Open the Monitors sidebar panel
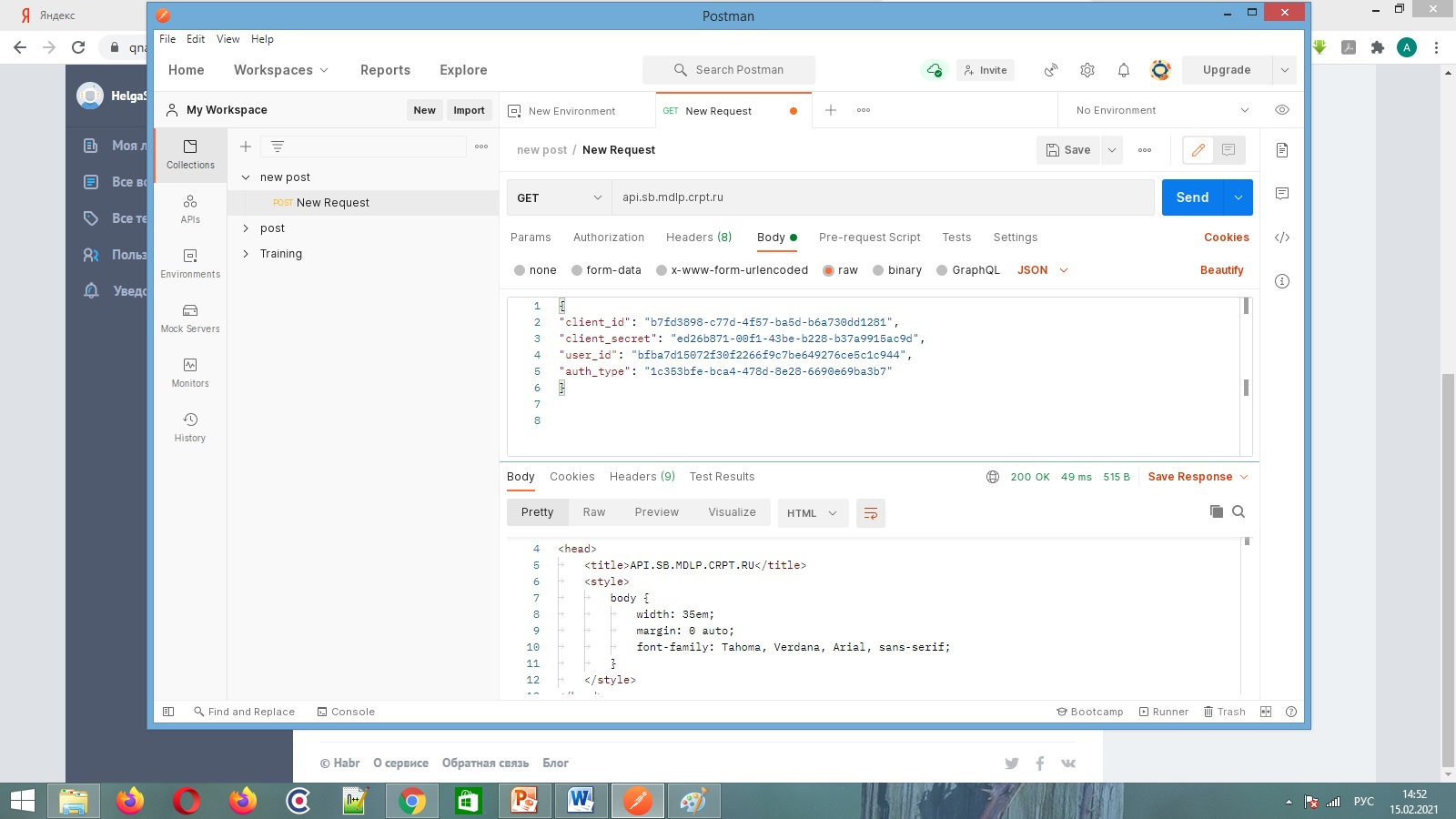Screen dimensions: 1456x819 click(x=190, y=372)
